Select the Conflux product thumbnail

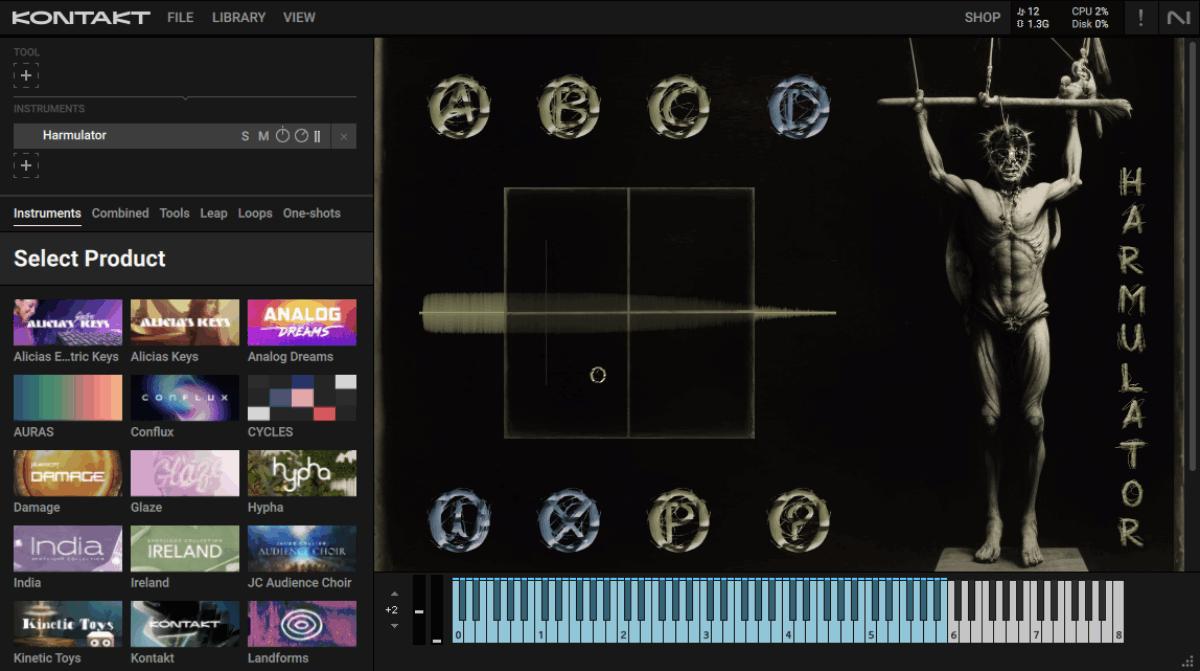[185, 397]
